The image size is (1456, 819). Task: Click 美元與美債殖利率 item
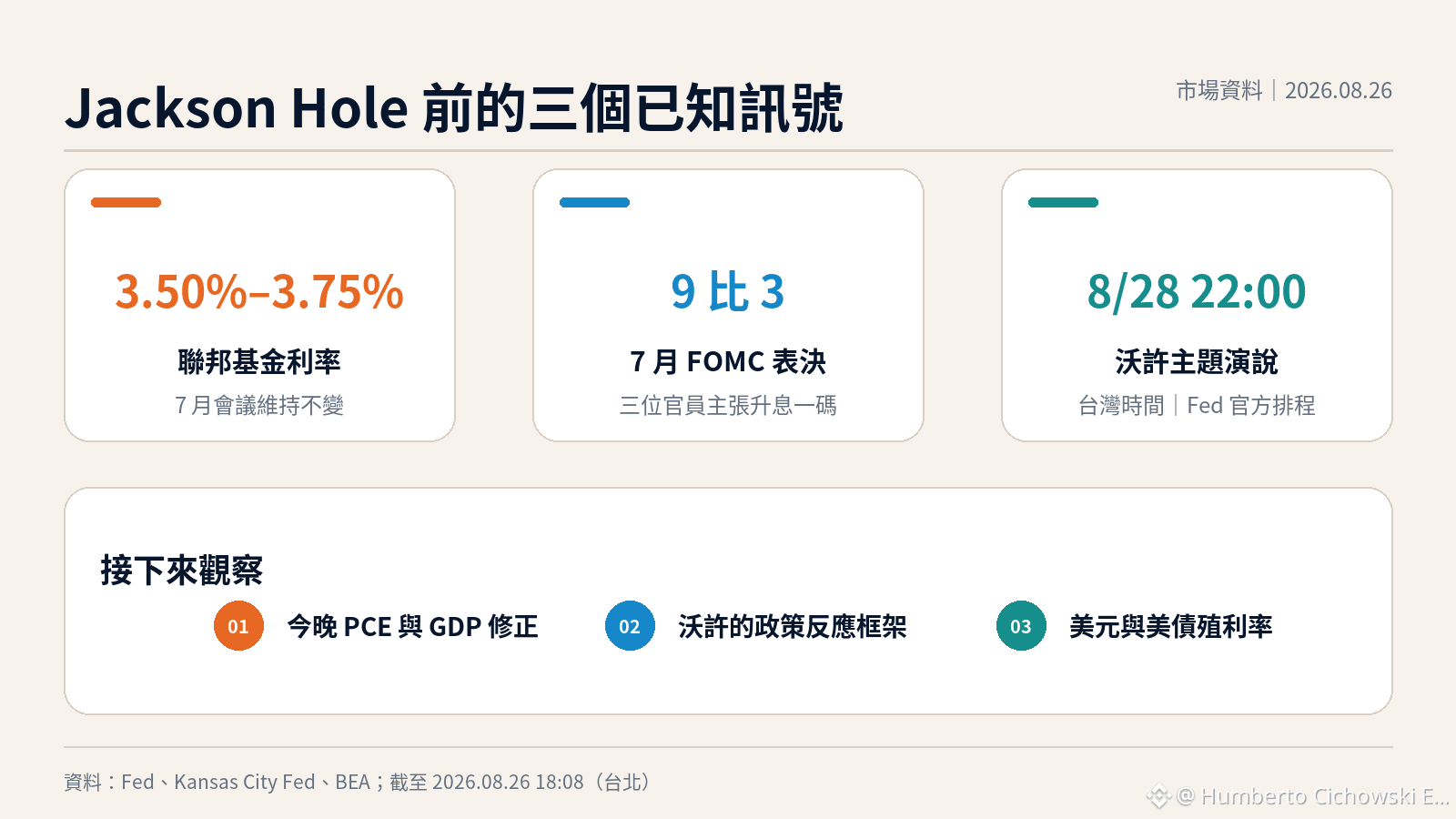coord(1171,626)
